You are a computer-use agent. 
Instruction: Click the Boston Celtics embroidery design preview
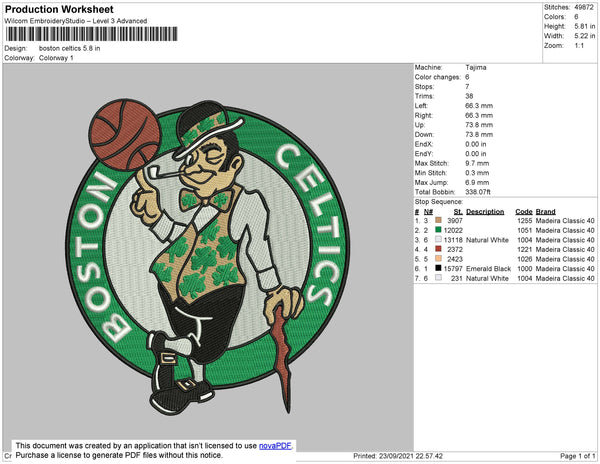pyautogui.click(x=208, y=257)
